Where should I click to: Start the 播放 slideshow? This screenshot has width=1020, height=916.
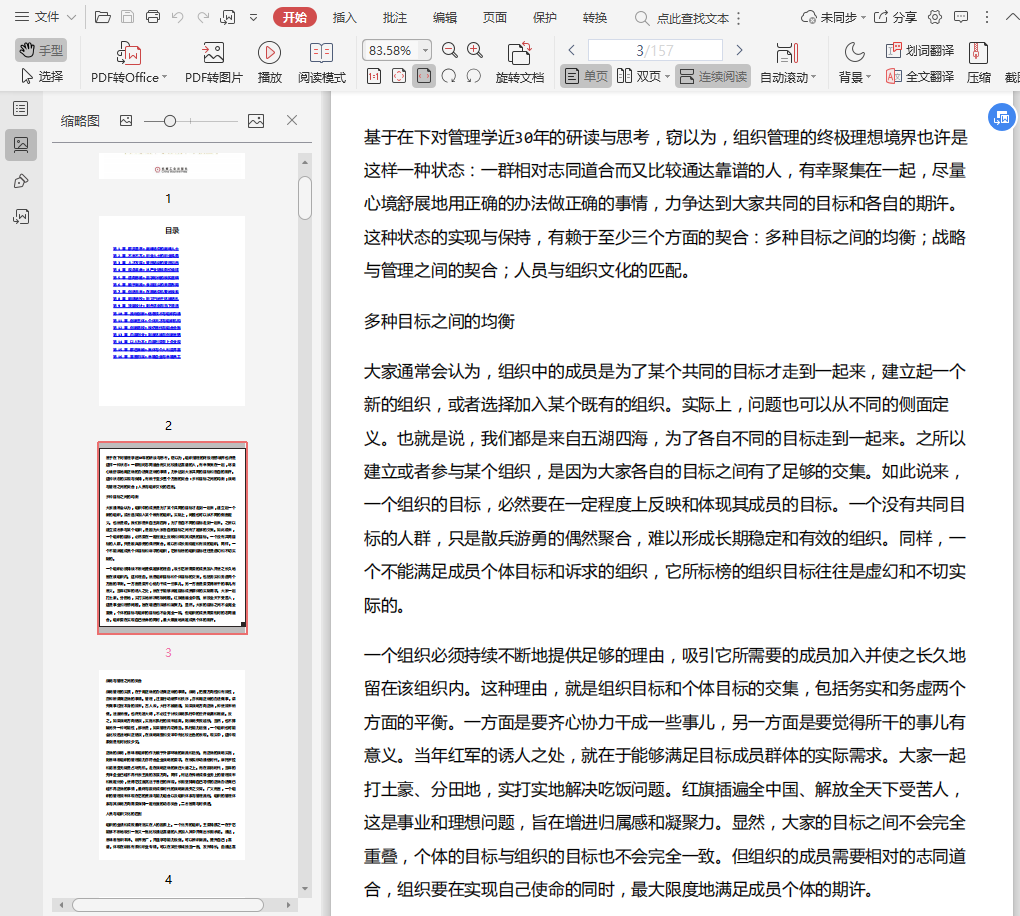pos(269,54)
